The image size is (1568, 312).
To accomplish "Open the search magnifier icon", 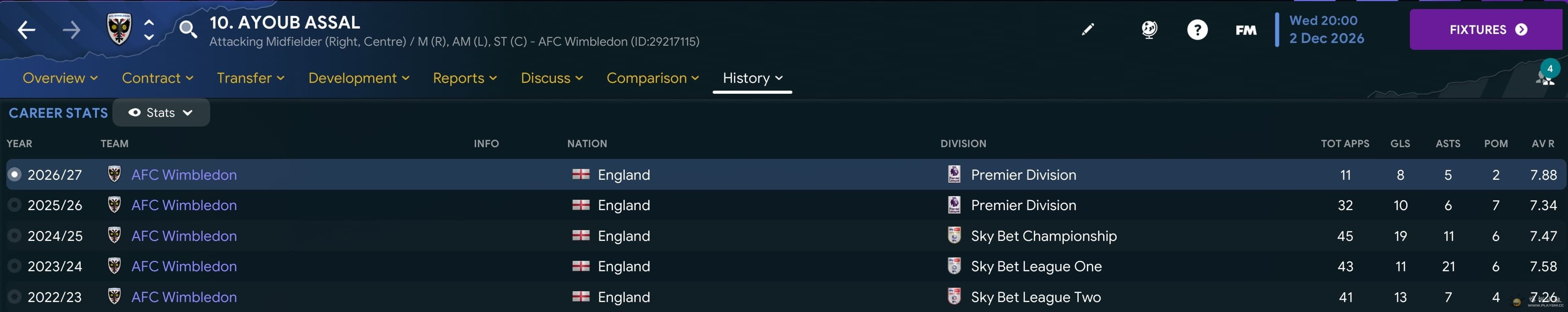I will 188,29.
